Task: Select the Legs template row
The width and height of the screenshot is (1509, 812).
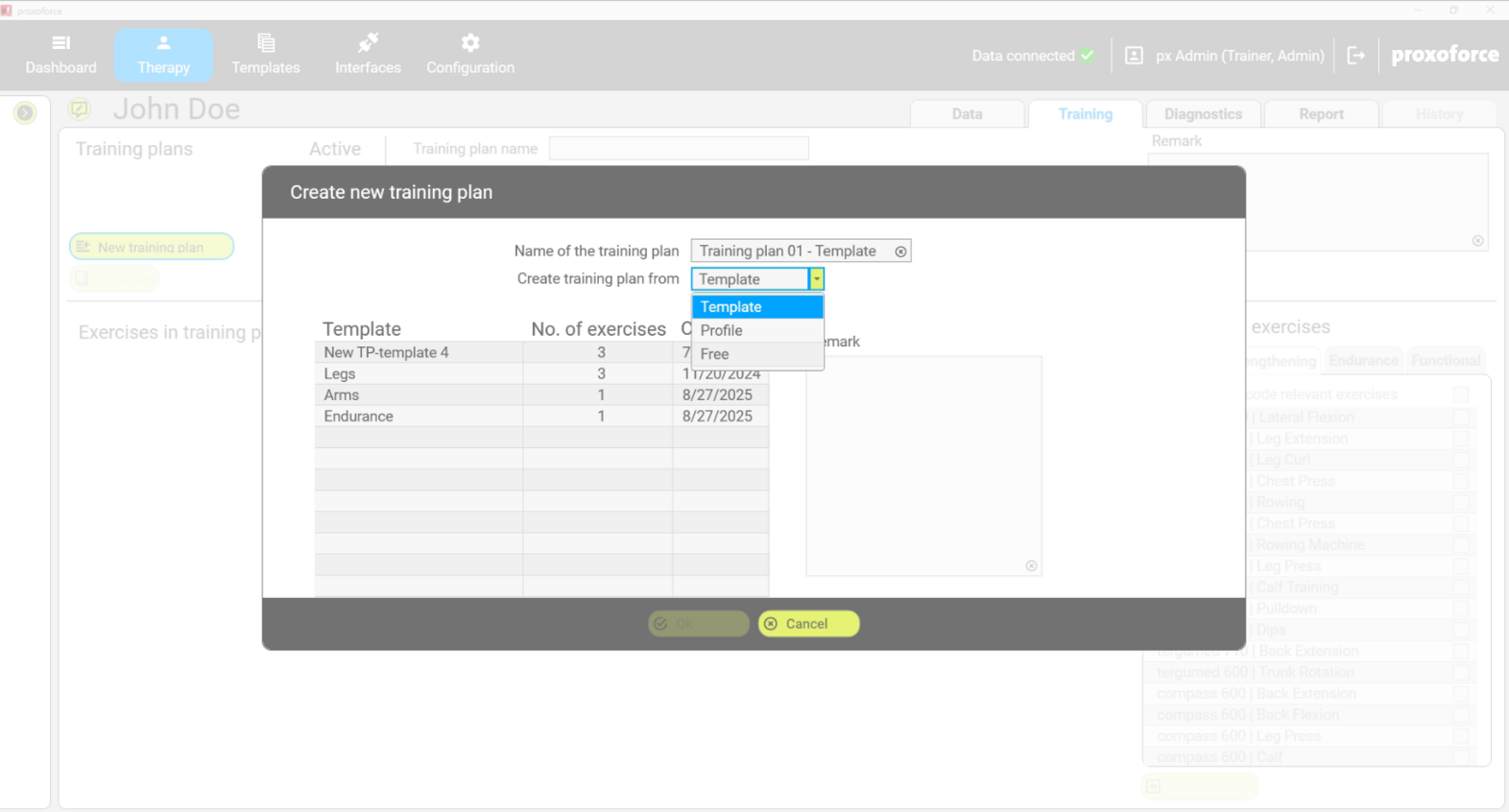Action: coord(419,373)
